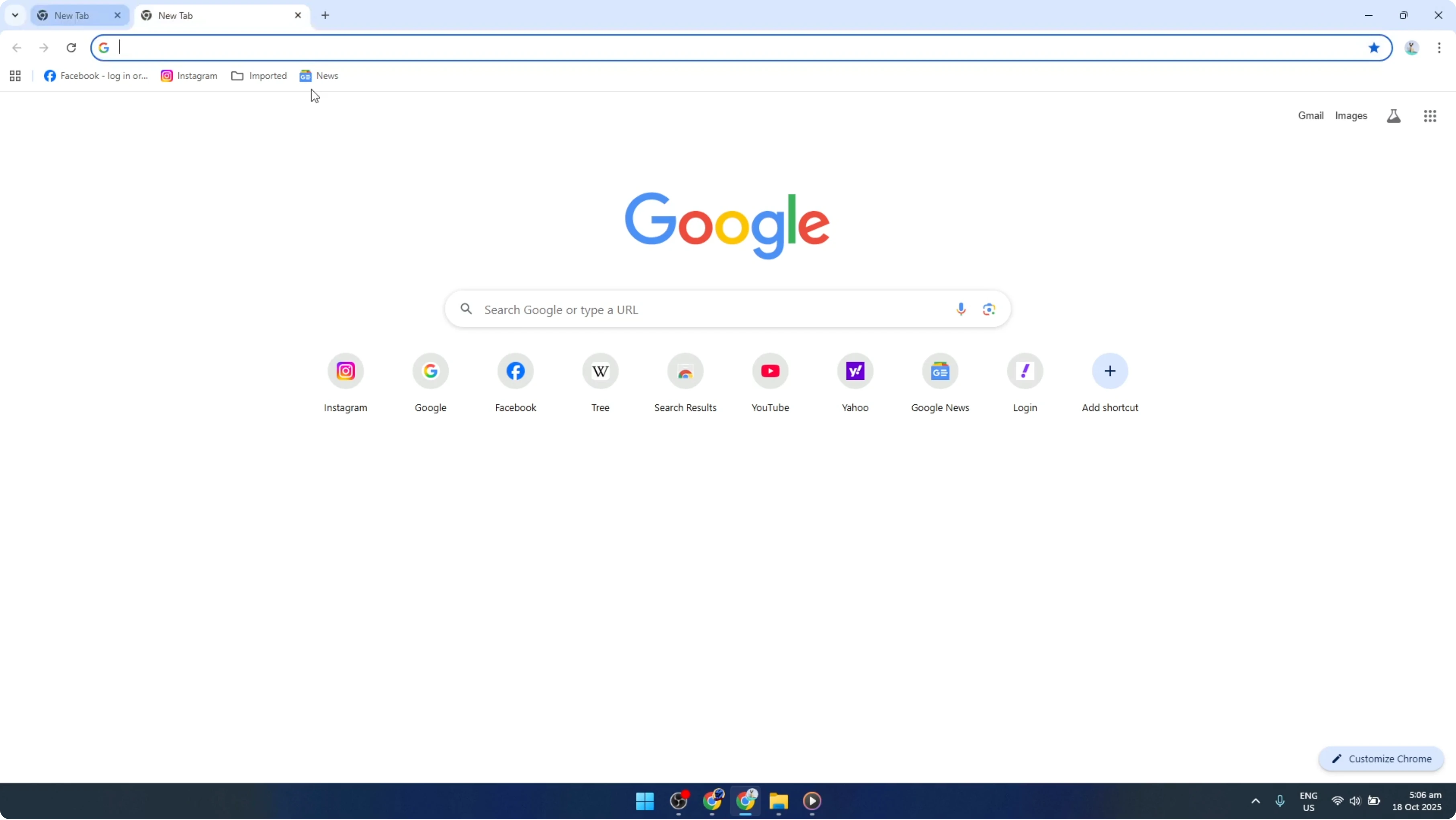1456x820 pixels.
Task: Open OBS Studio from the taskbar
Action: tap(679, 802)
